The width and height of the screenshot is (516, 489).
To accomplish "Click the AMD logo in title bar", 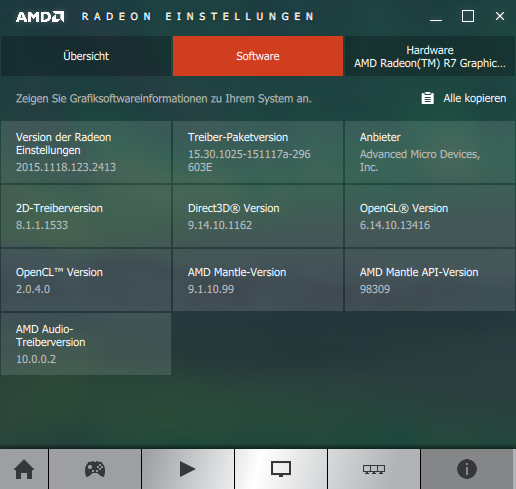I will (x=40, y=17).
